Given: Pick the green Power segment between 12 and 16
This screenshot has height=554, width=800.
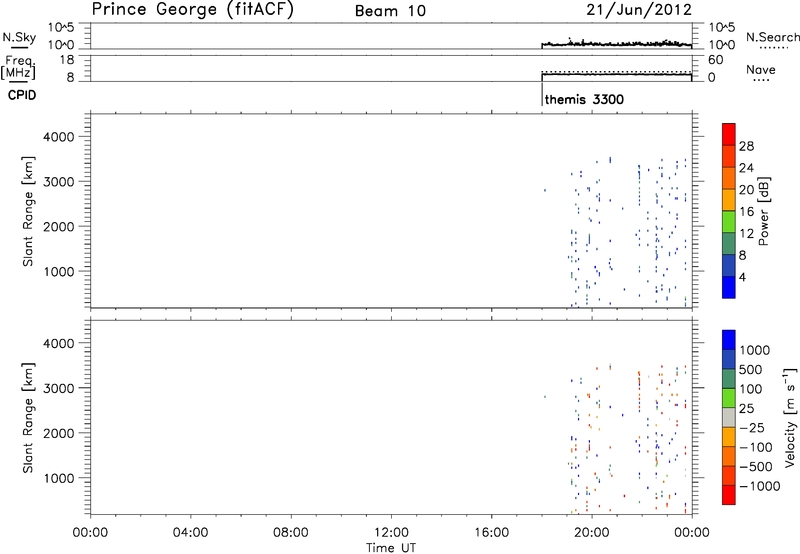Looking at the screenshot, I should click(x=729, y=222).
